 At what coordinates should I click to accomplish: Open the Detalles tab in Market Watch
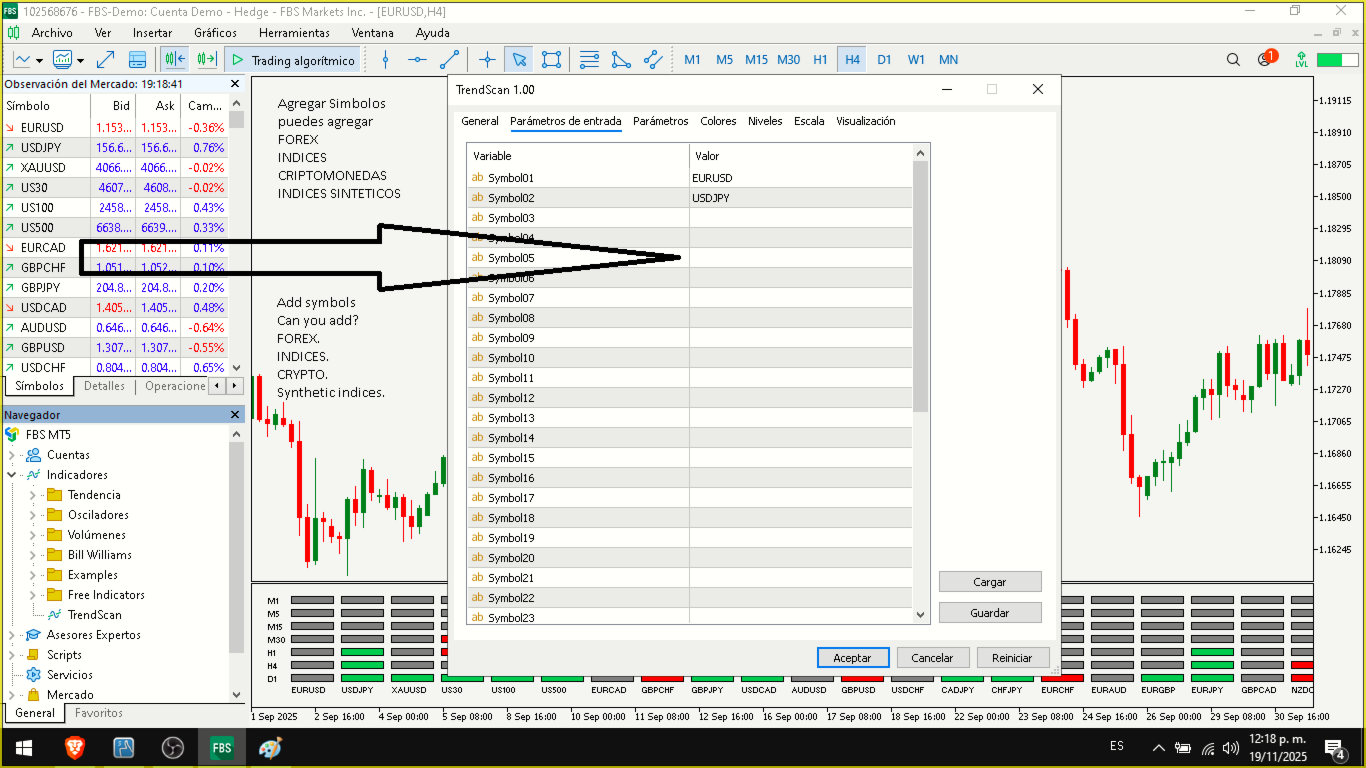pyautogui.click(x=104, y=386)
